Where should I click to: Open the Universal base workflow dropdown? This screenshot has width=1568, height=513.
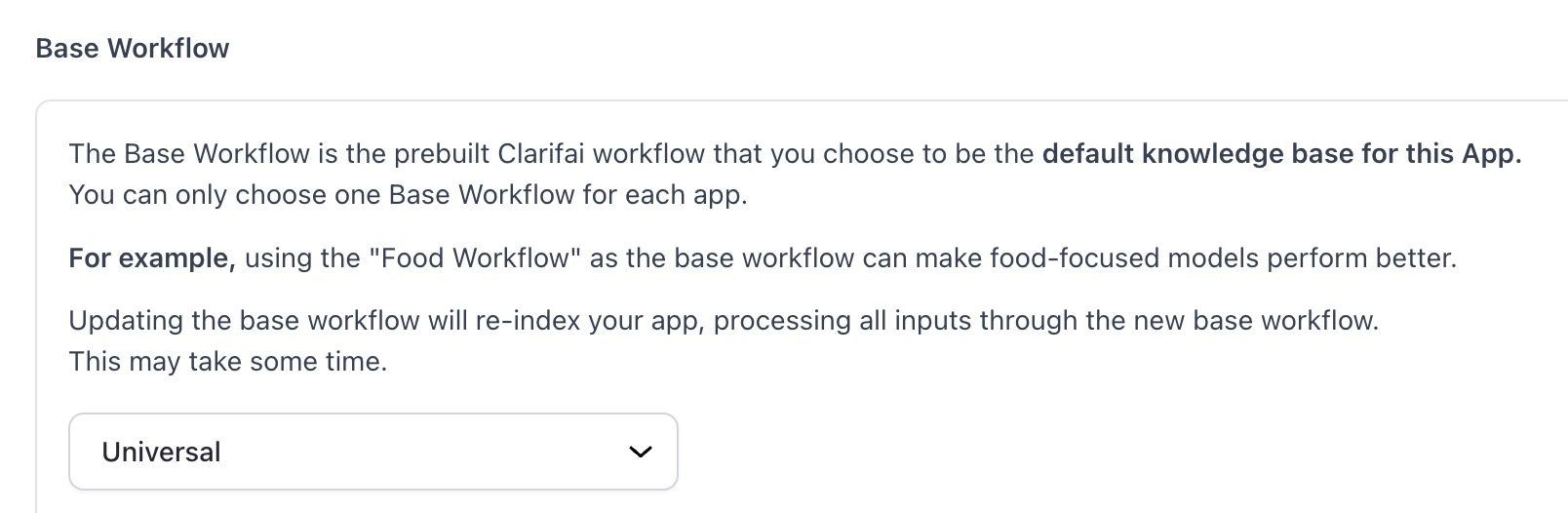coord(372,452)
